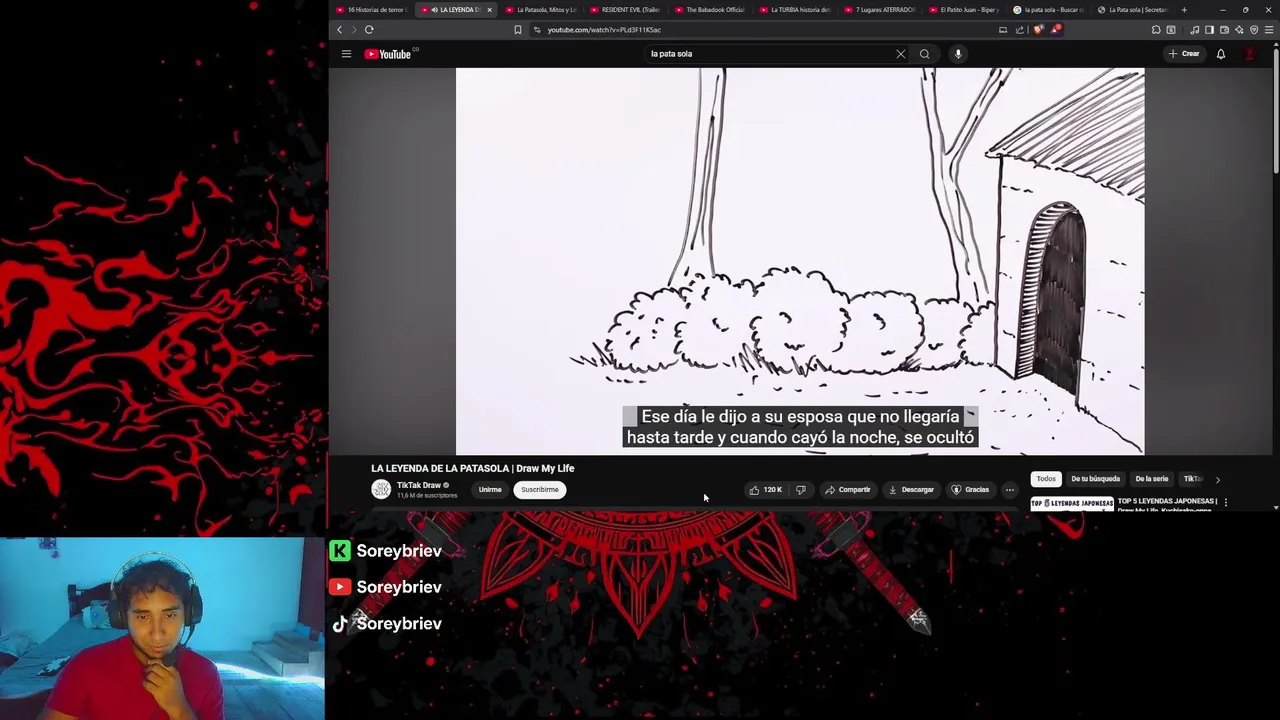Start voice search with the microphone icon
Screen dimensions: 1280x720
pos(958,54)
